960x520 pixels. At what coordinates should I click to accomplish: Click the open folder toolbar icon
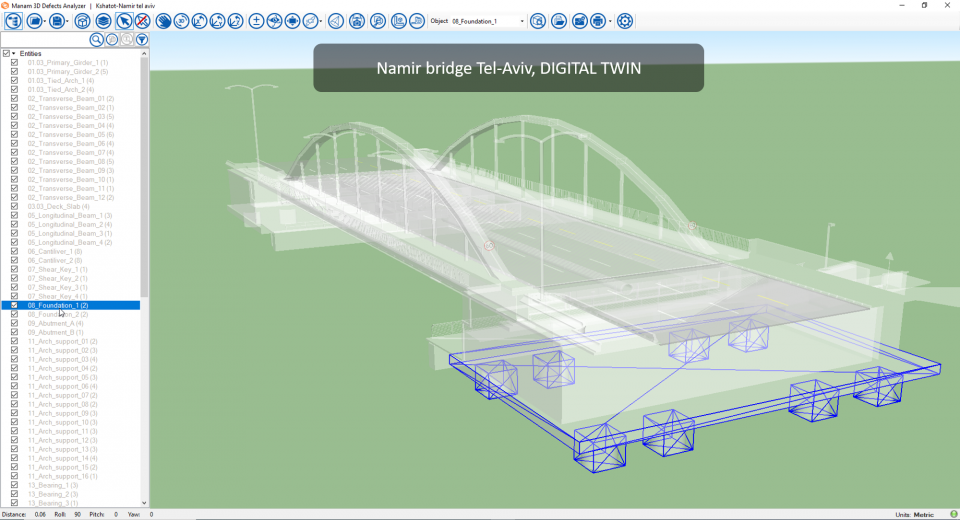(34, 21)
